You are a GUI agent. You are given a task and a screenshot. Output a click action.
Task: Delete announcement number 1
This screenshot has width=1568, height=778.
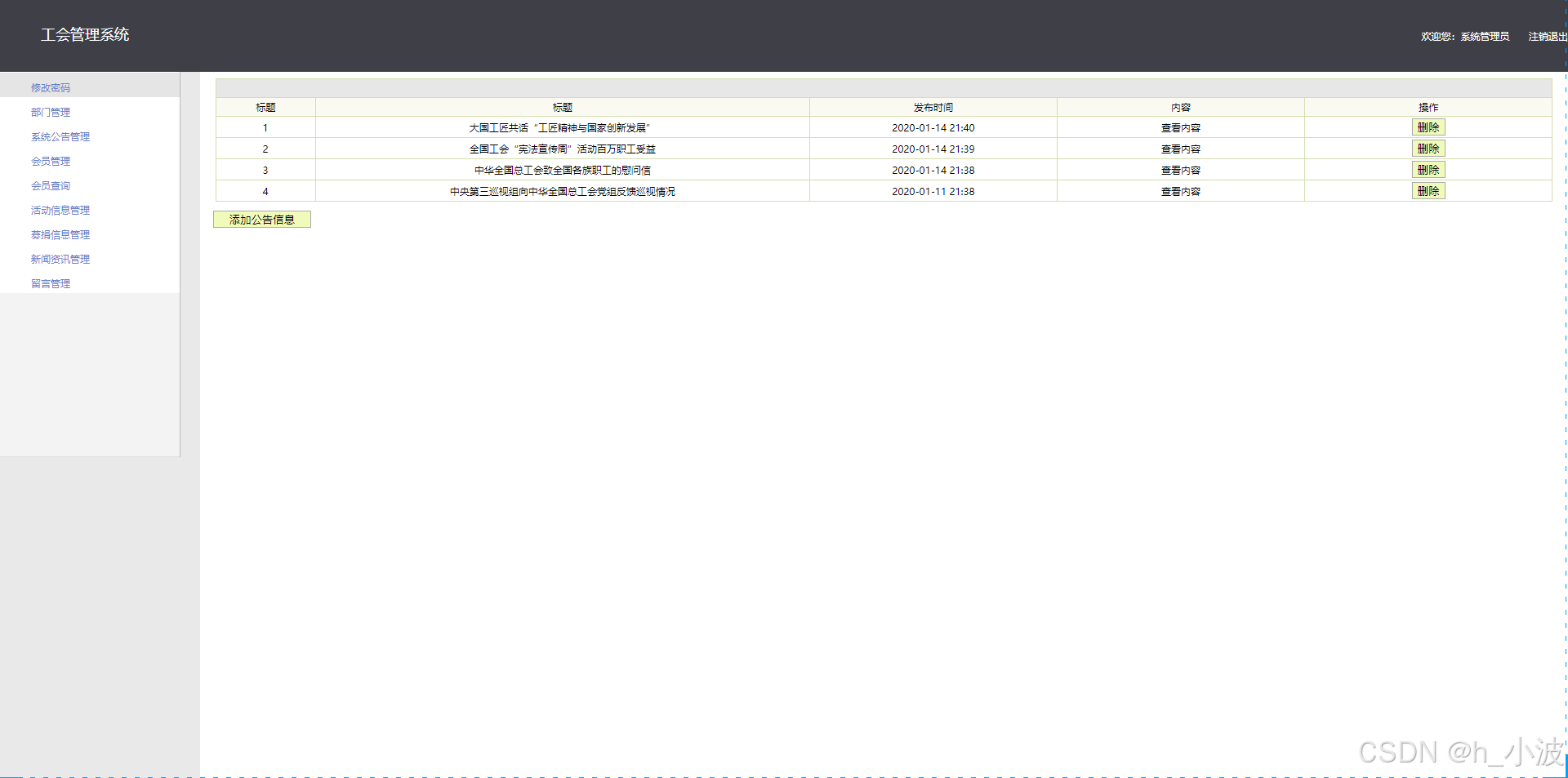pyautogui.click(x=1428, y=127)
